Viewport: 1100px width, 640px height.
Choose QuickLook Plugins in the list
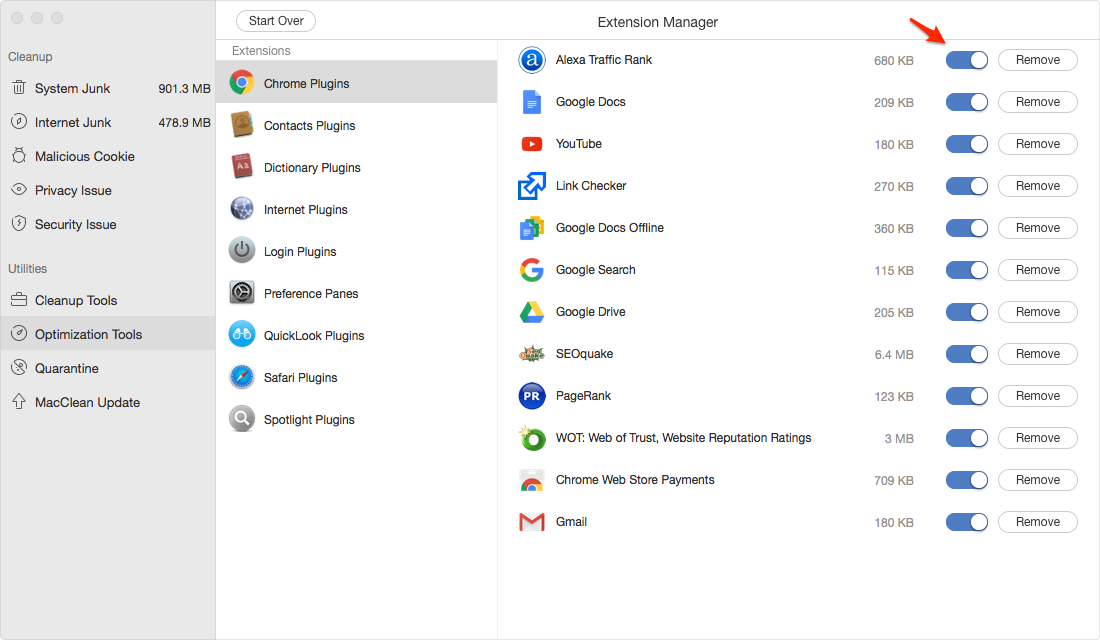356,335
